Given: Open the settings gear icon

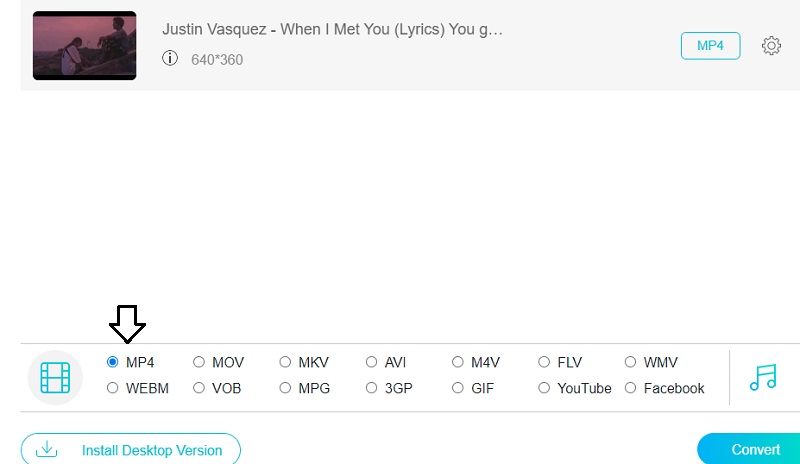Looking at the screenshot, I should [771, 46].
